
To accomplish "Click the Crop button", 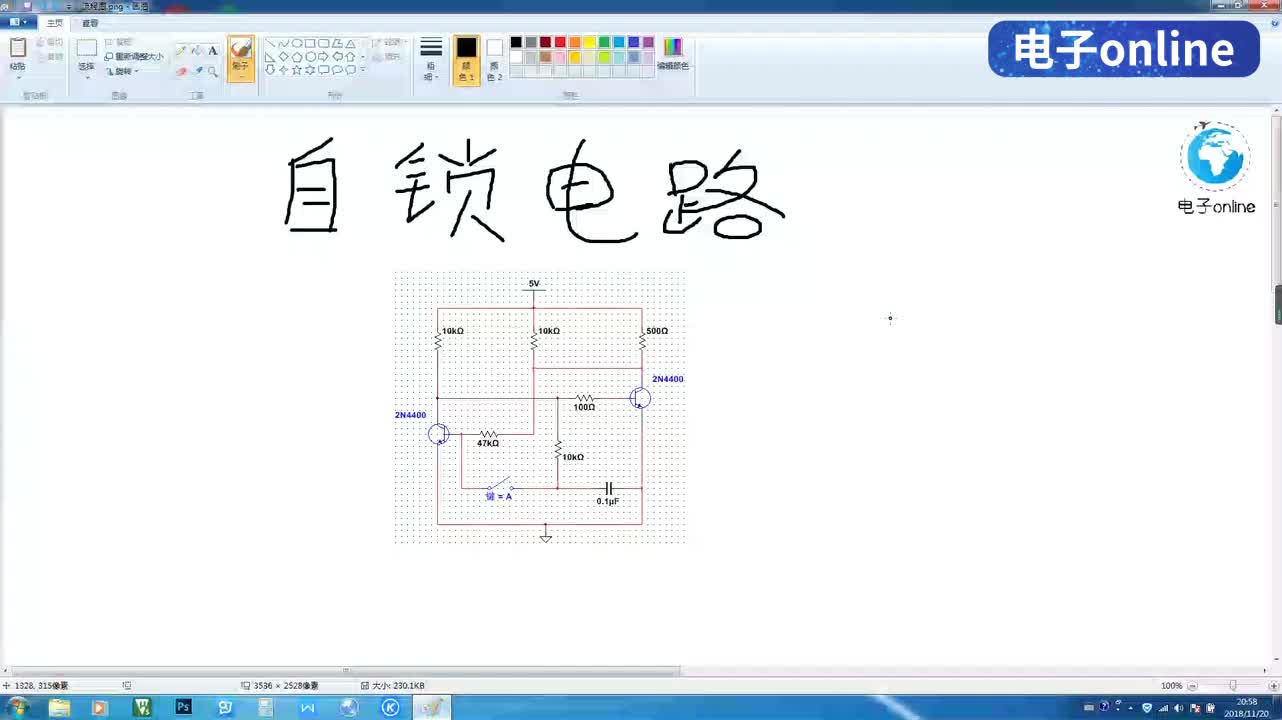I will coord(119,43).
